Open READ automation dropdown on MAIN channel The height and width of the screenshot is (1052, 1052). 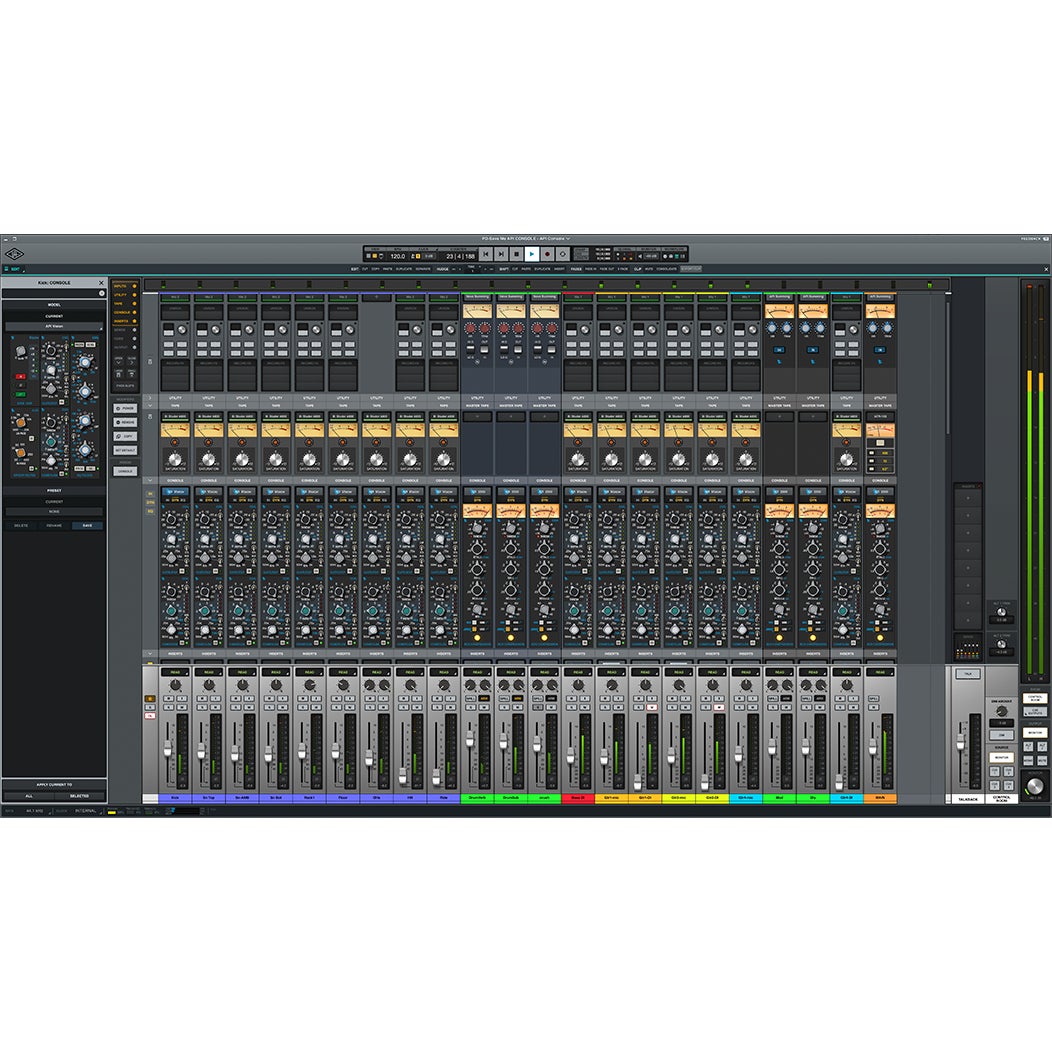880,672
